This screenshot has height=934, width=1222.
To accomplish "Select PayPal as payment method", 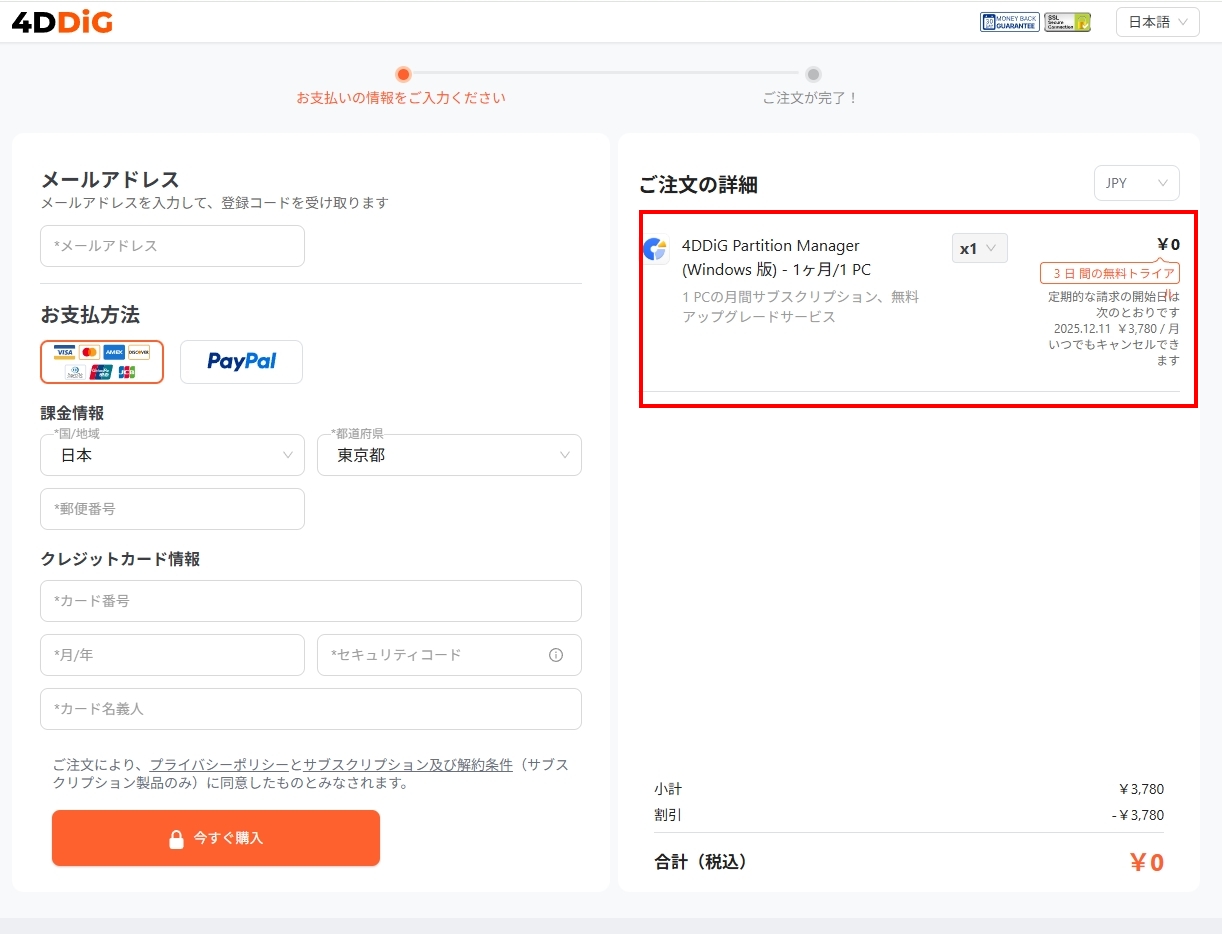I will (241, 362).
